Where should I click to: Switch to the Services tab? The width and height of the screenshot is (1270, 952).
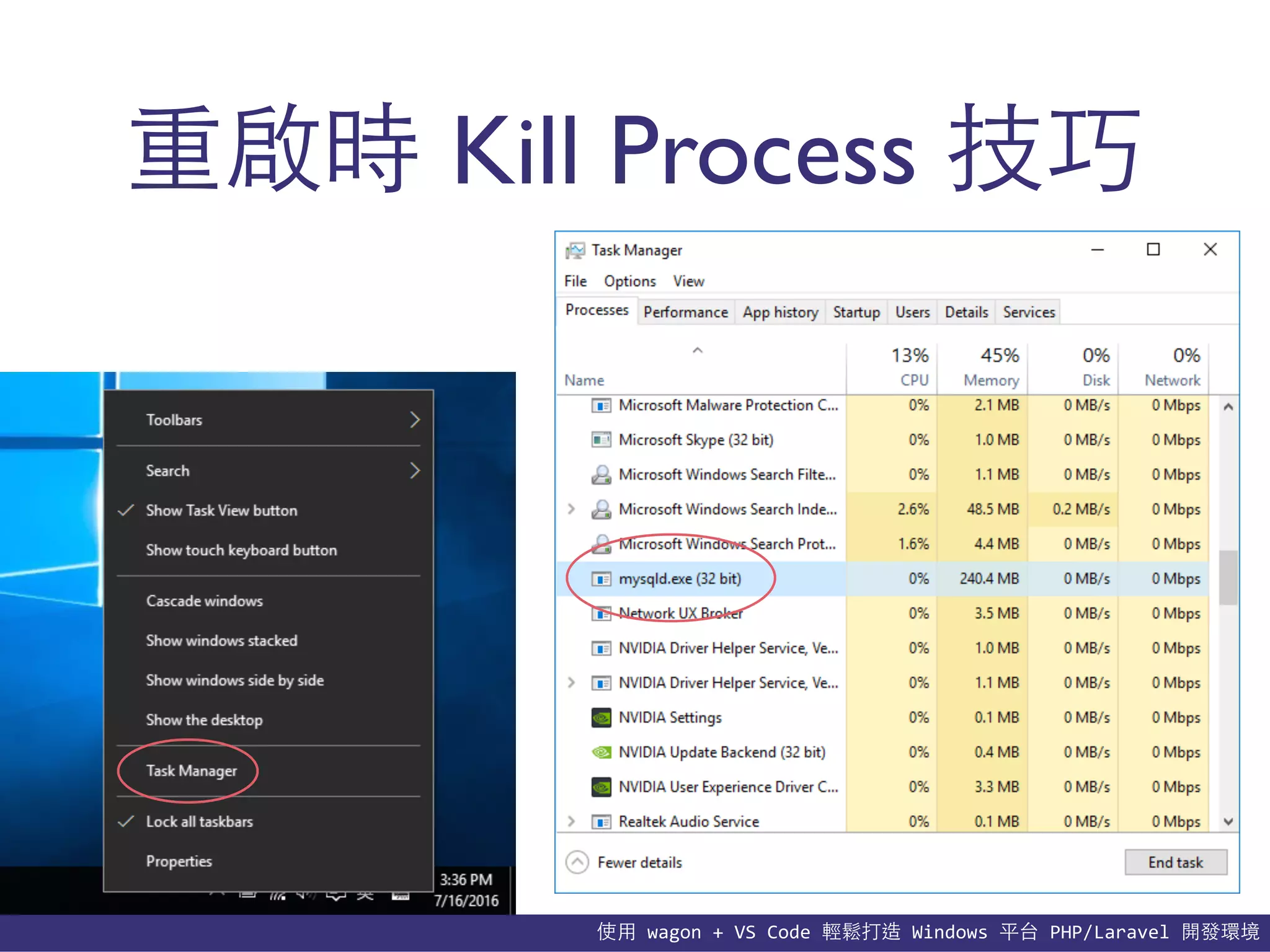click(x=1029, y=312)
